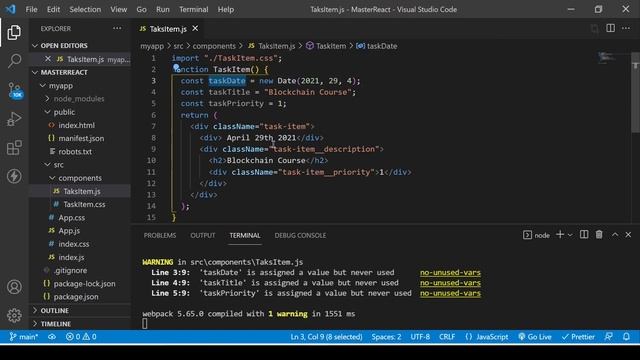Click the Go Live button
The width and height of the screenshot is (640, 360).
[x=535, y=337]
